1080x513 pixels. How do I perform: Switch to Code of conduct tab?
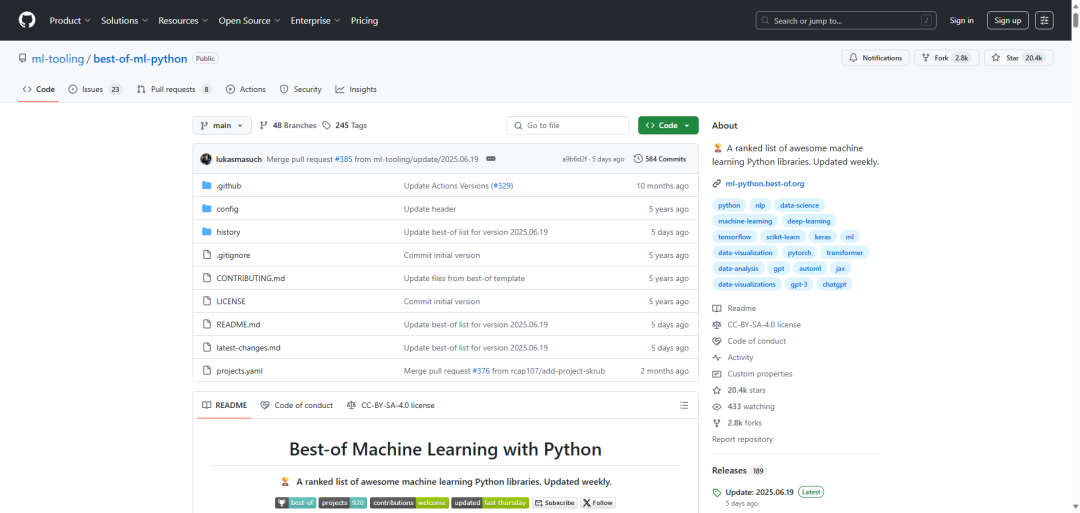click(x=296, y=406)
